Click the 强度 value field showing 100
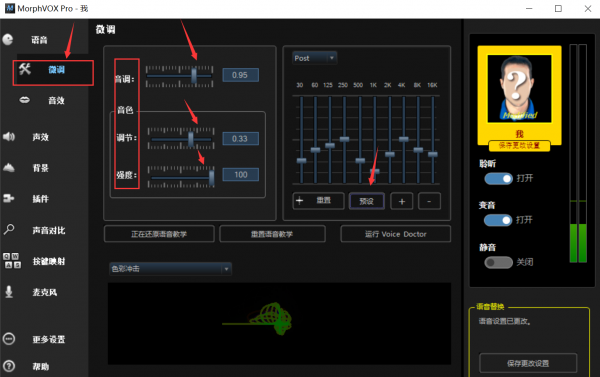Screen dimensions: 600x377 tap(241, 175)
